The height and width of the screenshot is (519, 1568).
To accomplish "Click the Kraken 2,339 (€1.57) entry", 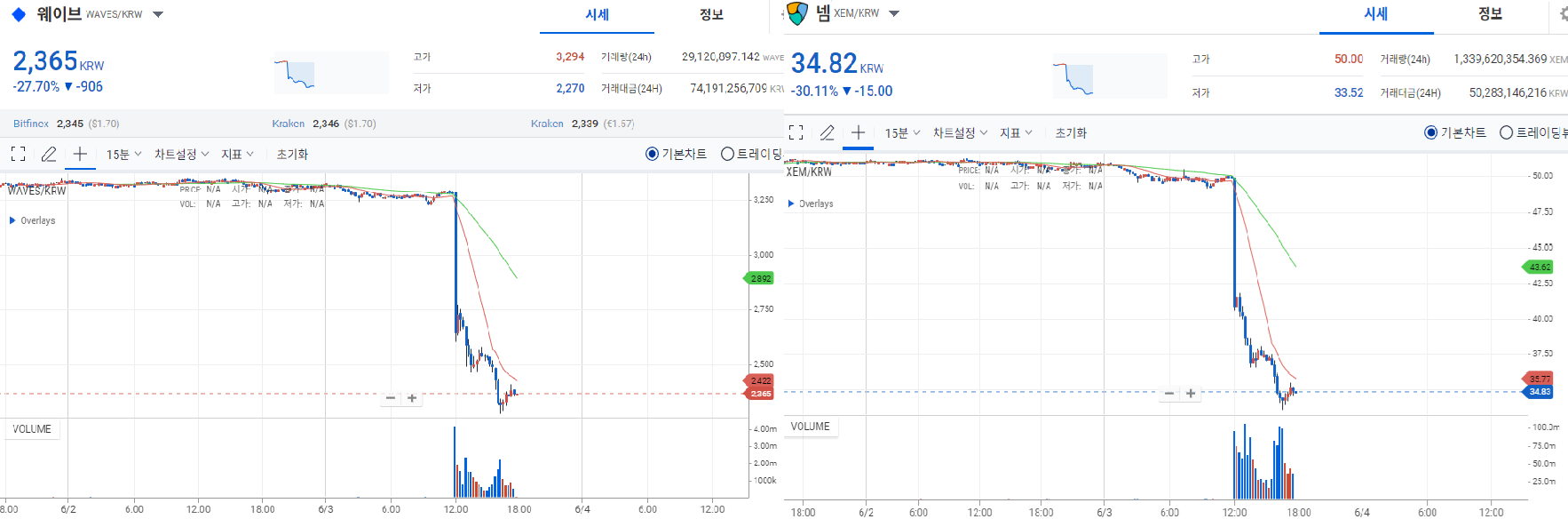I will [582, 124].
